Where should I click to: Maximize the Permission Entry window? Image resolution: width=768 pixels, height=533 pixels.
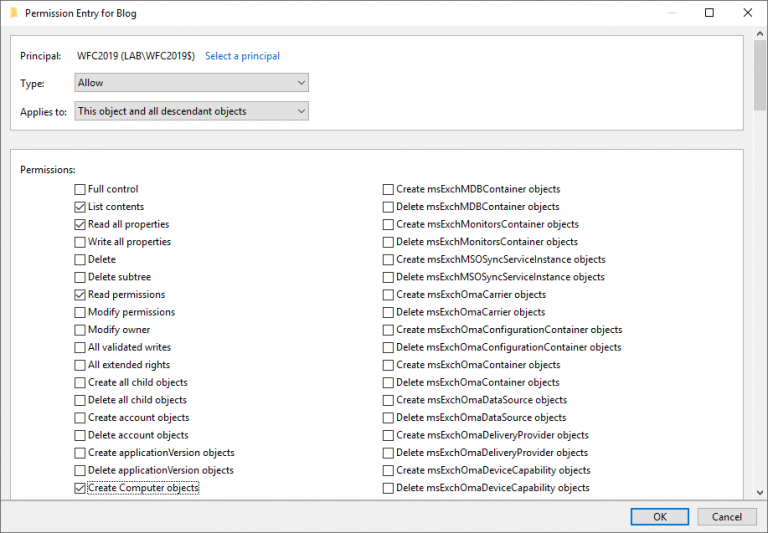(x=709, y=13)
